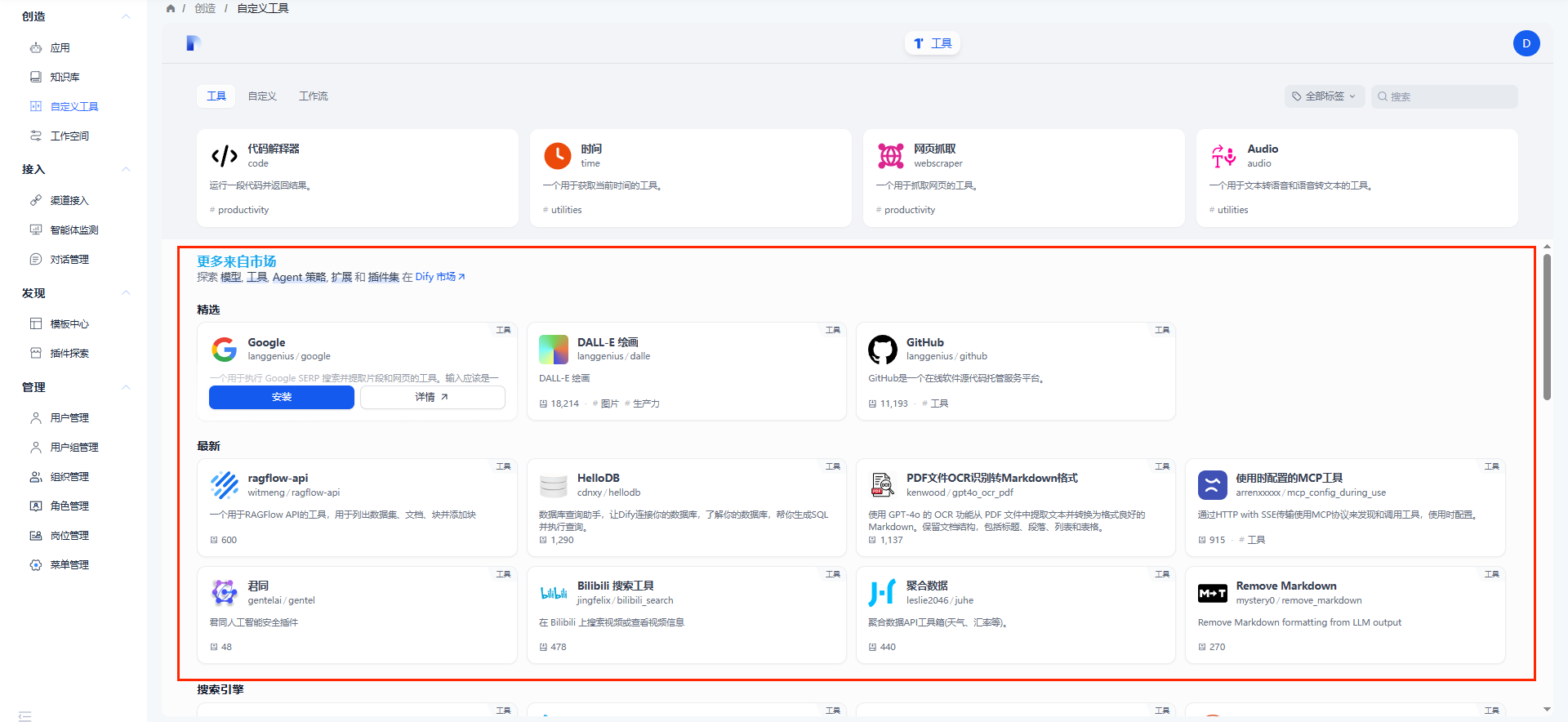Open the 网页抓取 webscraper tool card
1568x722 pixels.
(1024, 178)
